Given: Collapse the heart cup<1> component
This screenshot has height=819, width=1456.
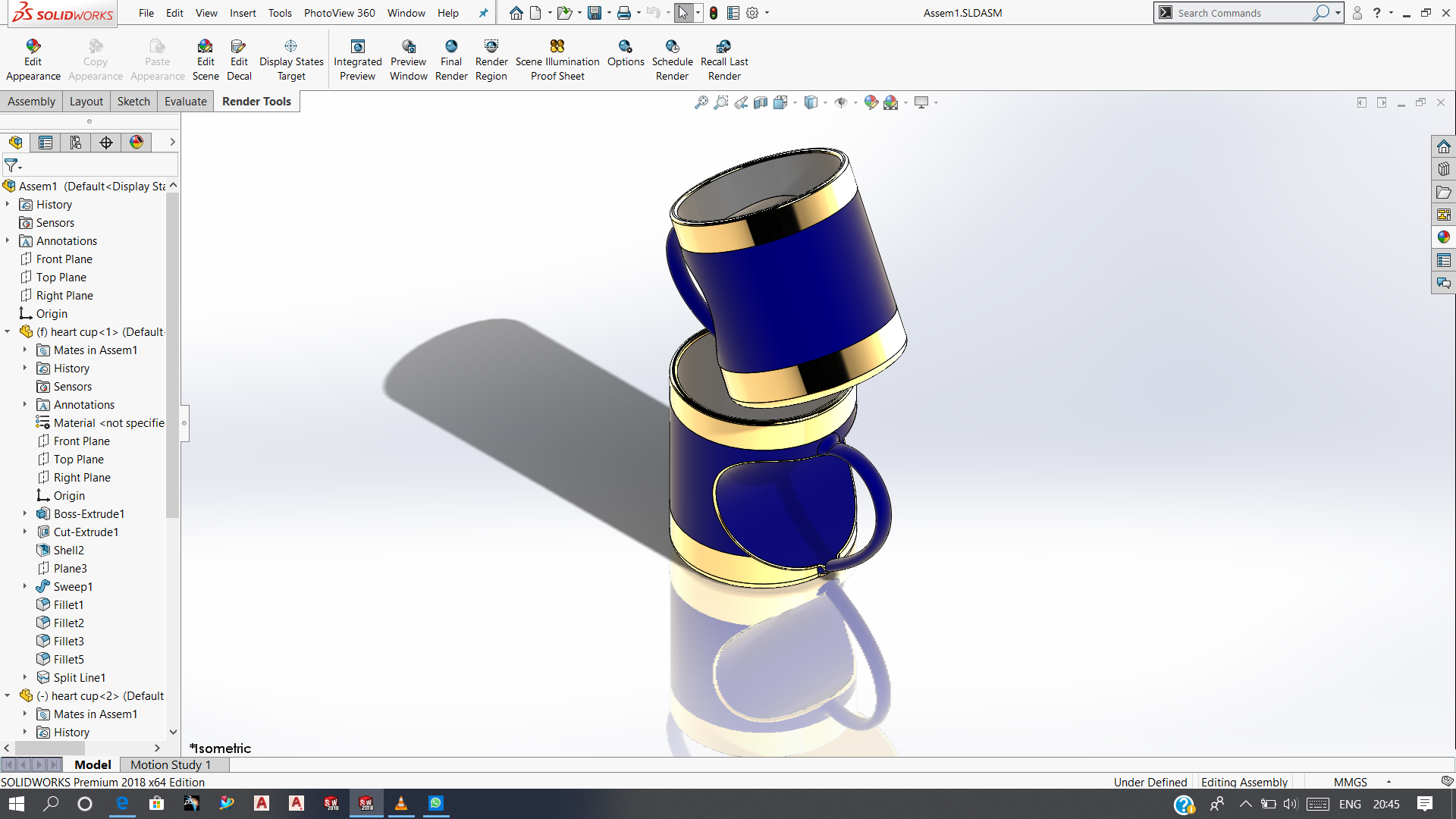Looking at the screenshot, I should coord(8,331).
